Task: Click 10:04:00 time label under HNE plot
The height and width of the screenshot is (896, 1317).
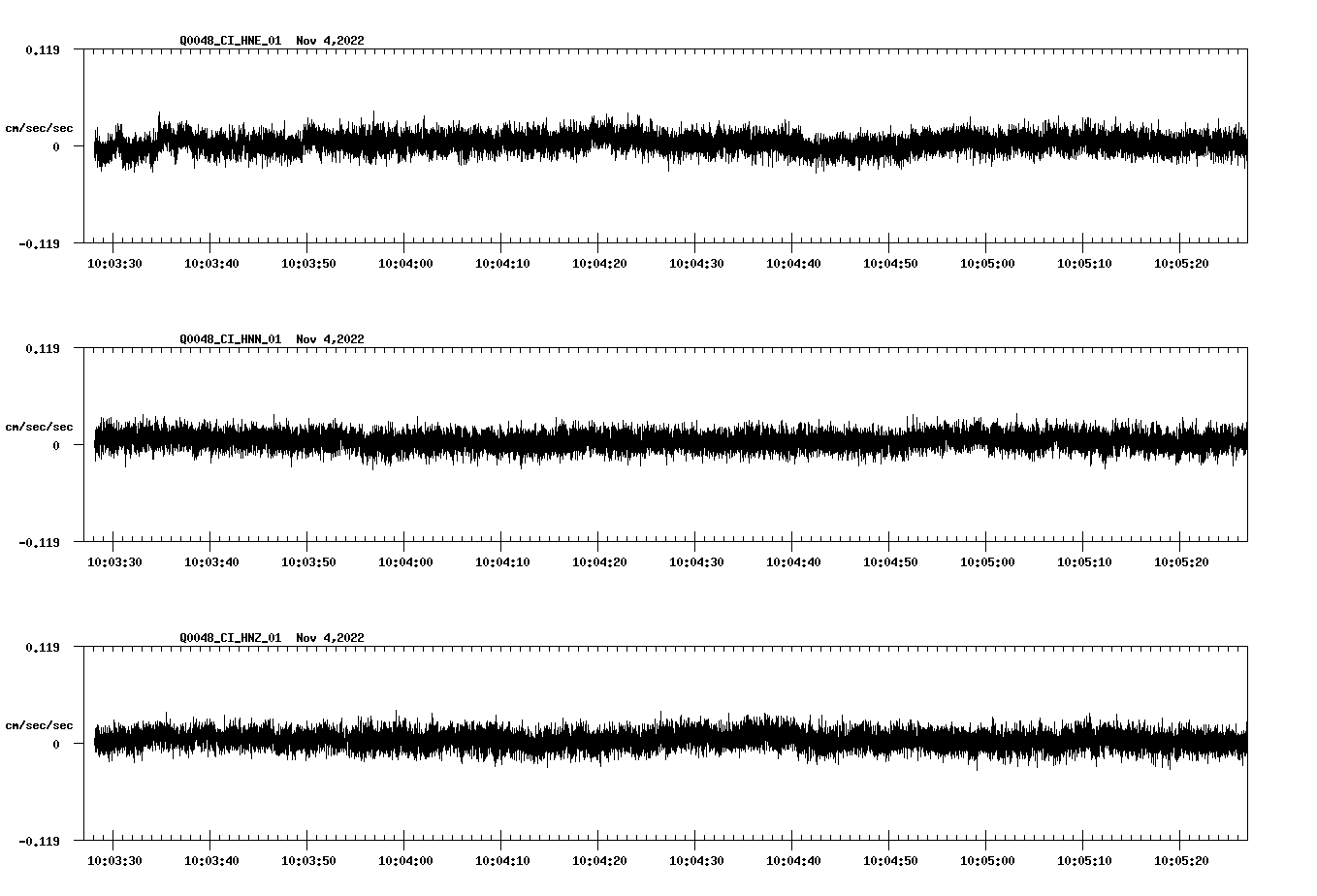Action: [405, 264]
